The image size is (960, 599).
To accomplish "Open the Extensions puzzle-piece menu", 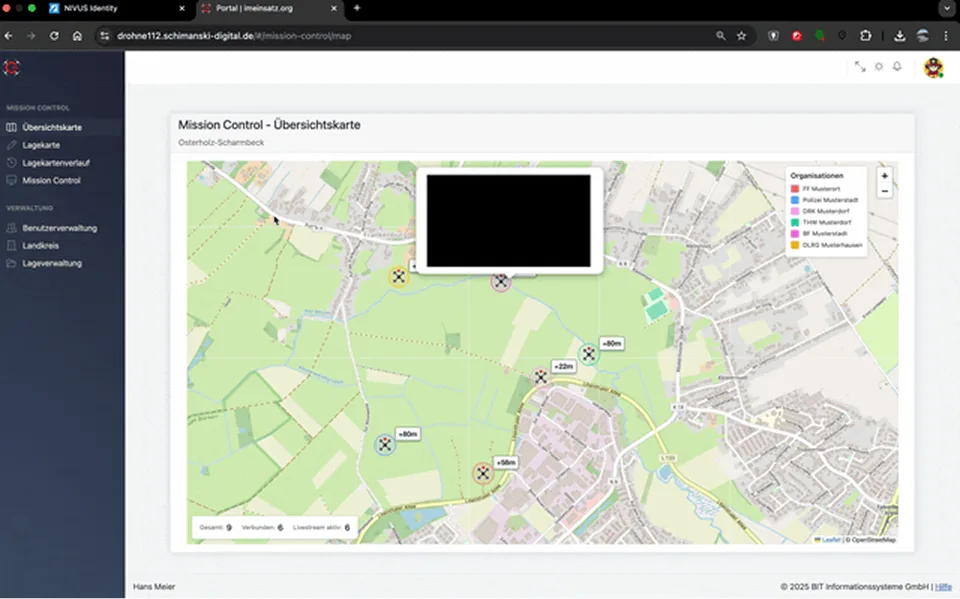I will (865, 36).
